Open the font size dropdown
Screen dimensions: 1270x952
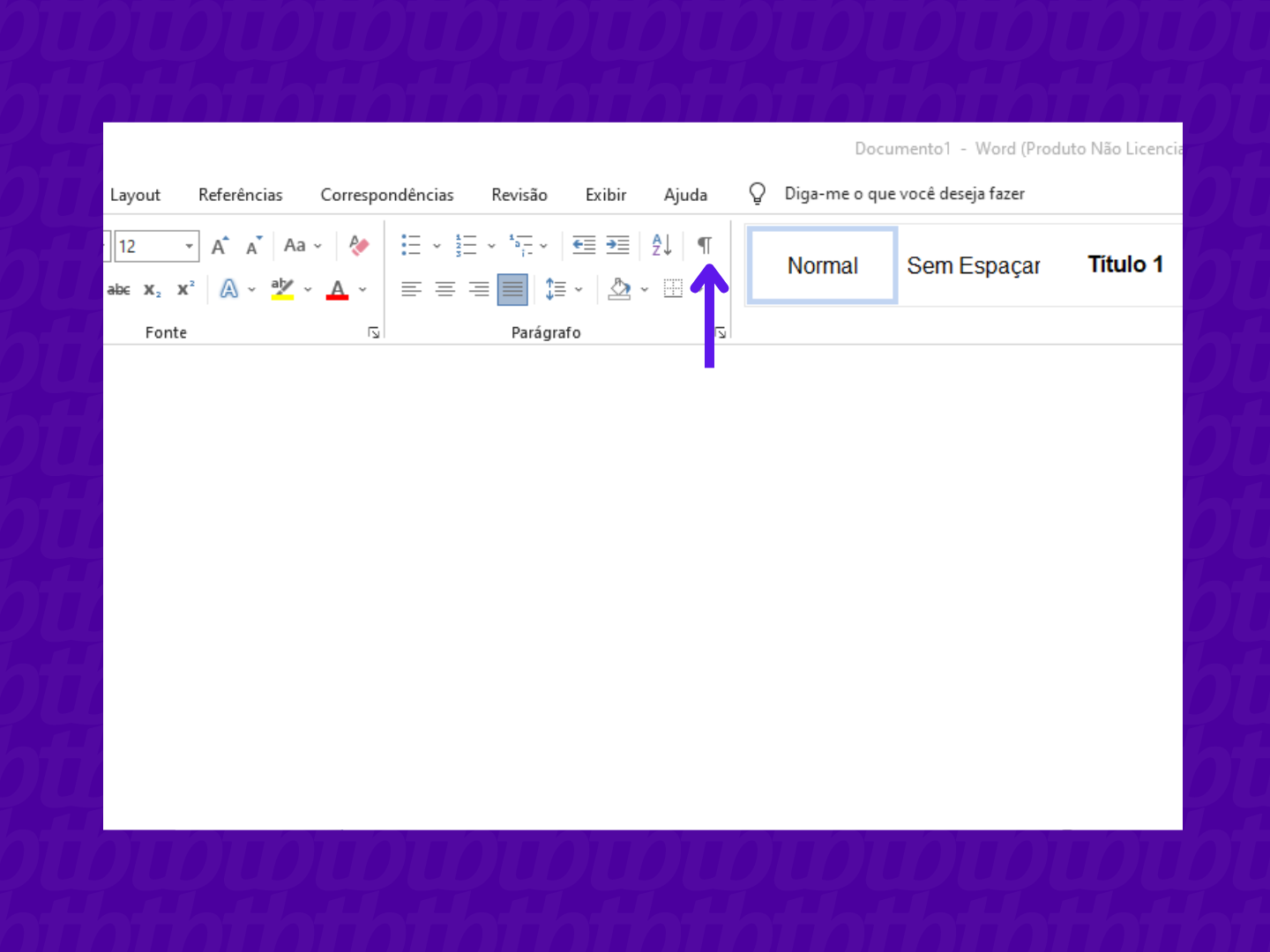click(189, 246)
